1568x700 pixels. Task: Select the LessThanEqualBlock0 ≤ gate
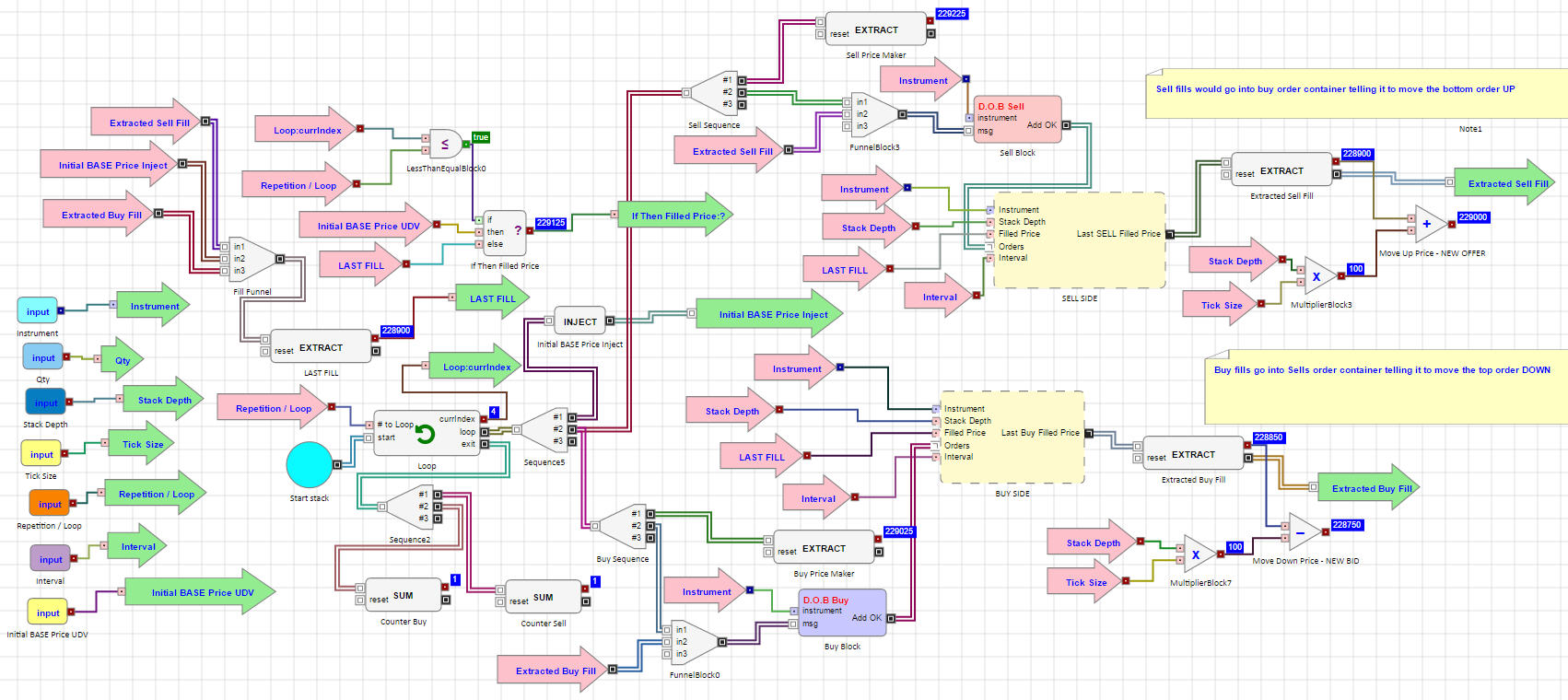pos(445,144)
